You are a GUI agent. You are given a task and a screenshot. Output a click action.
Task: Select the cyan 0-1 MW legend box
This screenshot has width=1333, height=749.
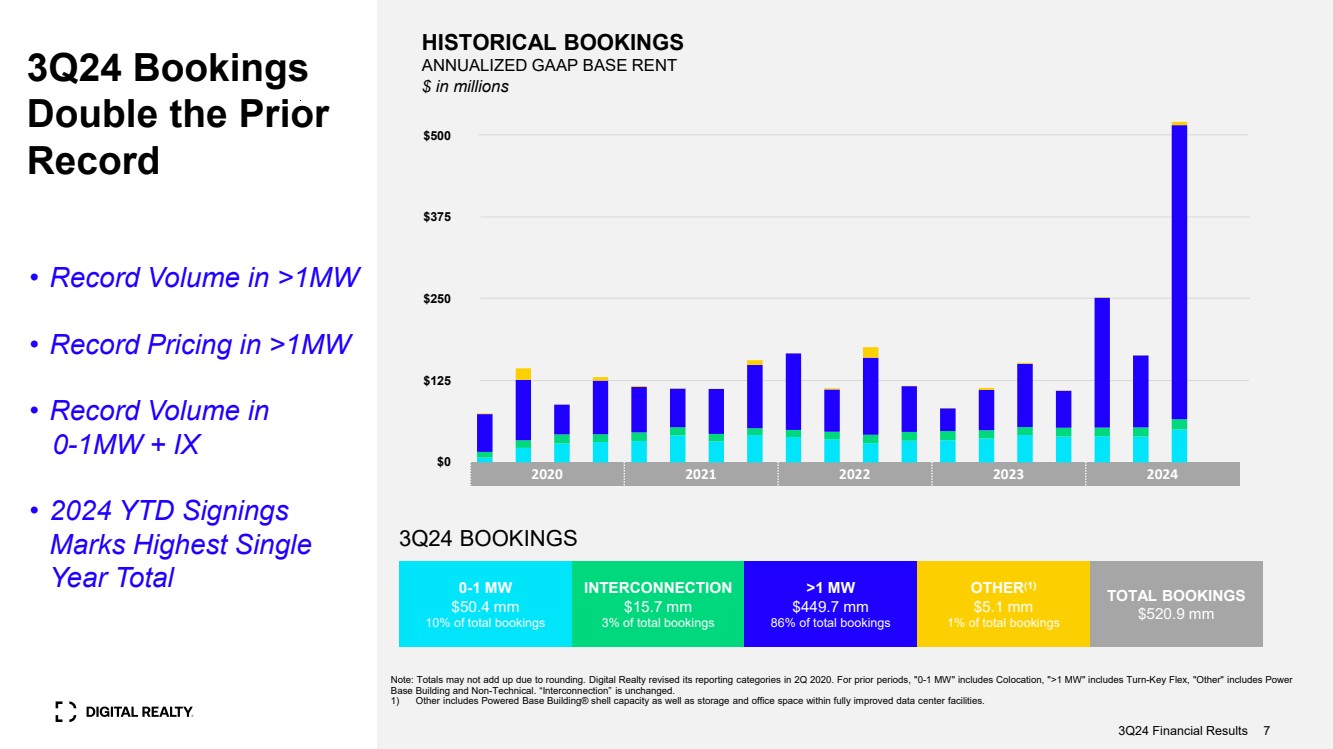click(x=485, y=604)
